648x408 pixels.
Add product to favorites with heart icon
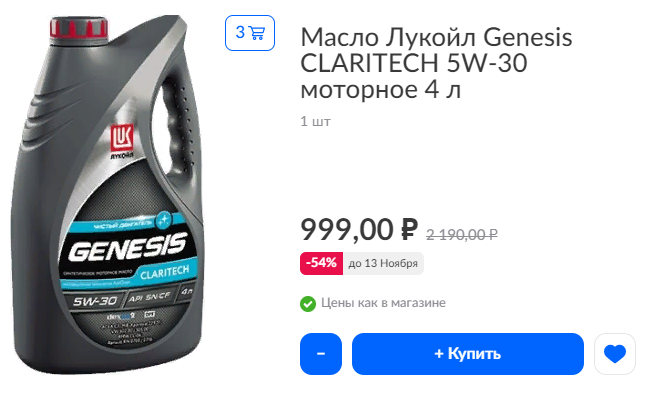(x=615, y=354)
